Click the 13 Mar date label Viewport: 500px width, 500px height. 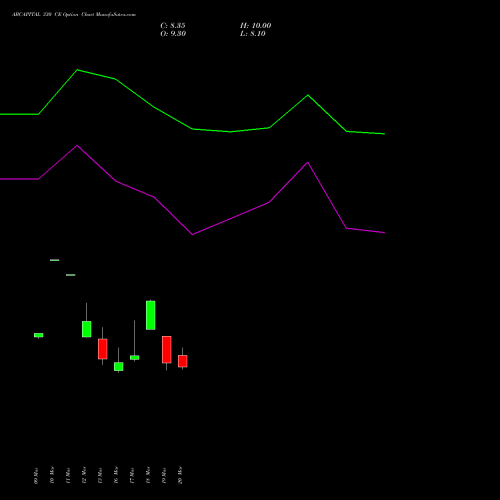coord(100,476)
